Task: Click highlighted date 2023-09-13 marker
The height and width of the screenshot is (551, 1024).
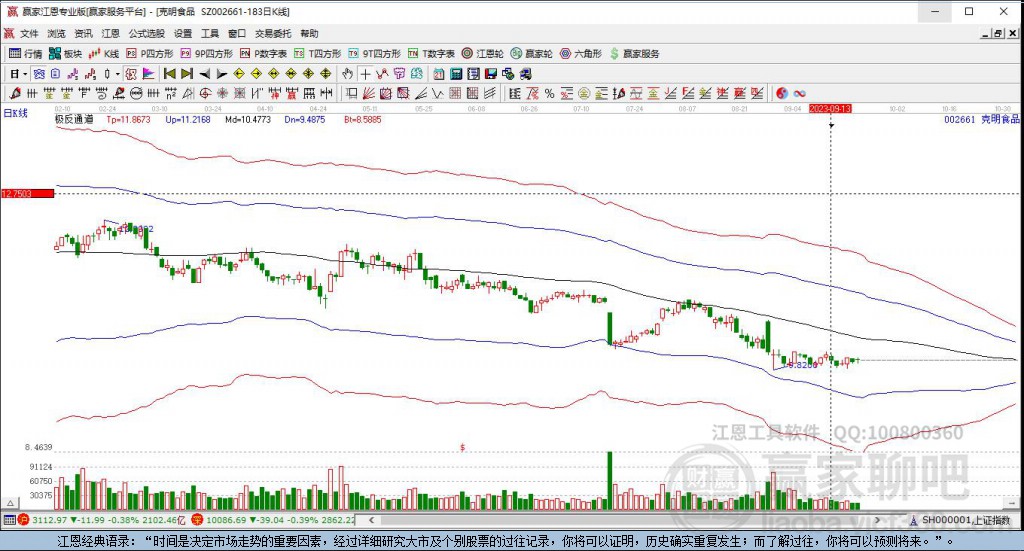Action: tap(830, 108)
